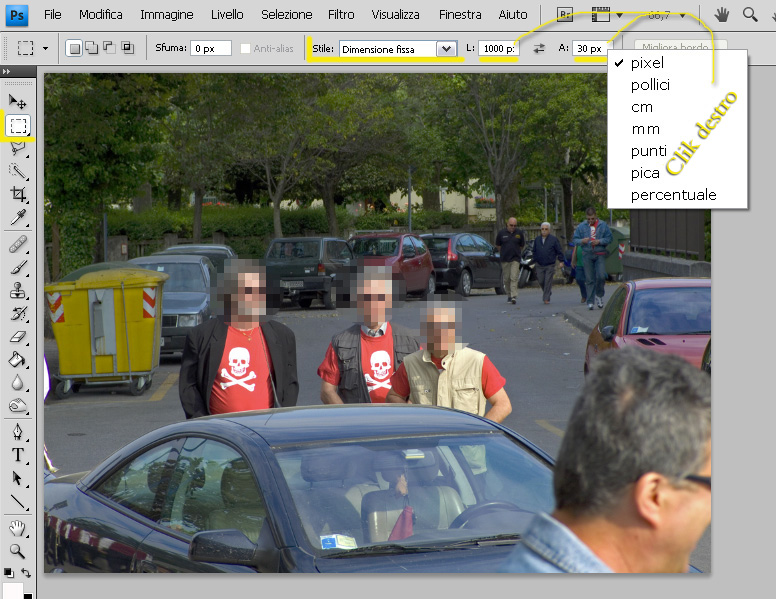
Task: Open the tool preset picker arrow
Action: click(x=45, y=48)
